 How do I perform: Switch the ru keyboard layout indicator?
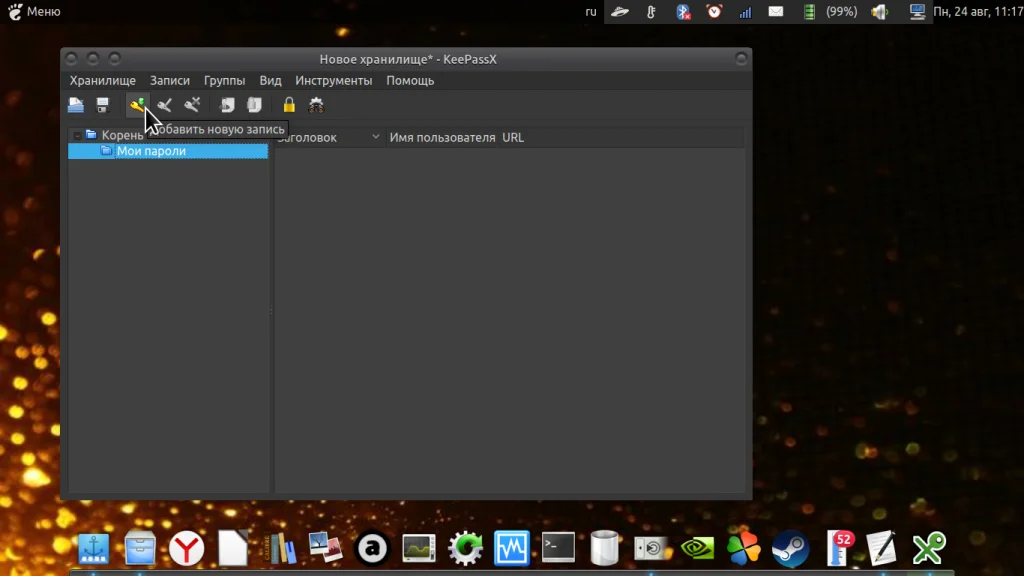[591, 11]
